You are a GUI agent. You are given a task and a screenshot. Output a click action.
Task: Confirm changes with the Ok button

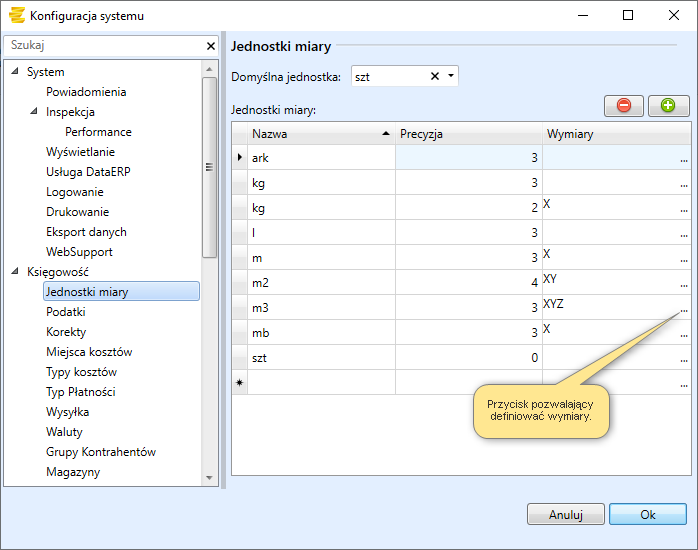coord(647,514)
